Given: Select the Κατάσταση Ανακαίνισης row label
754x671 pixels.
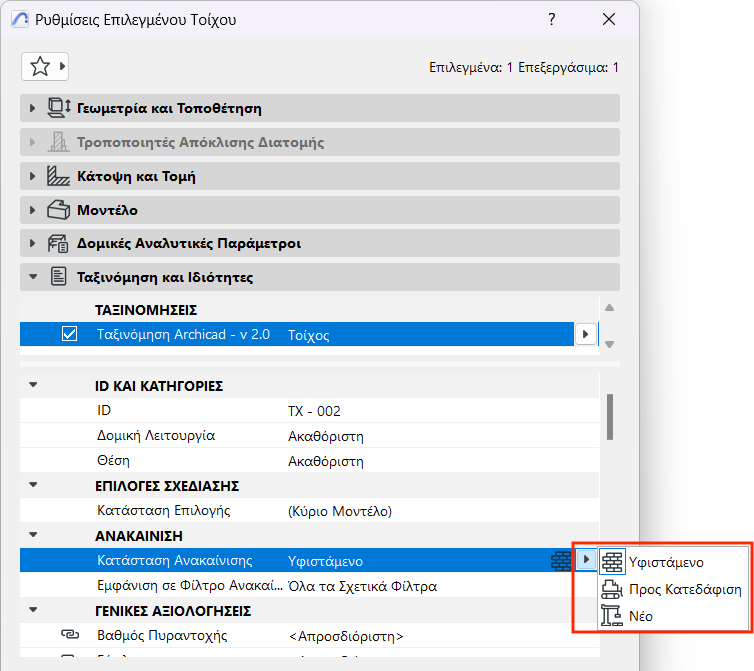Looking at the screenshot, I should [175, 560].
